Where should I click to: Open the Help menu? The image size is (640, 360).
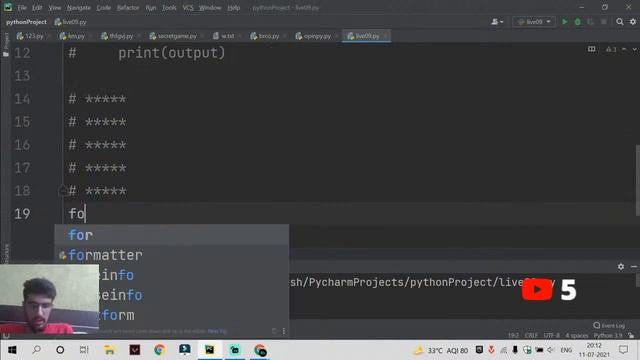pyautogui.click(x=233, y=8)
